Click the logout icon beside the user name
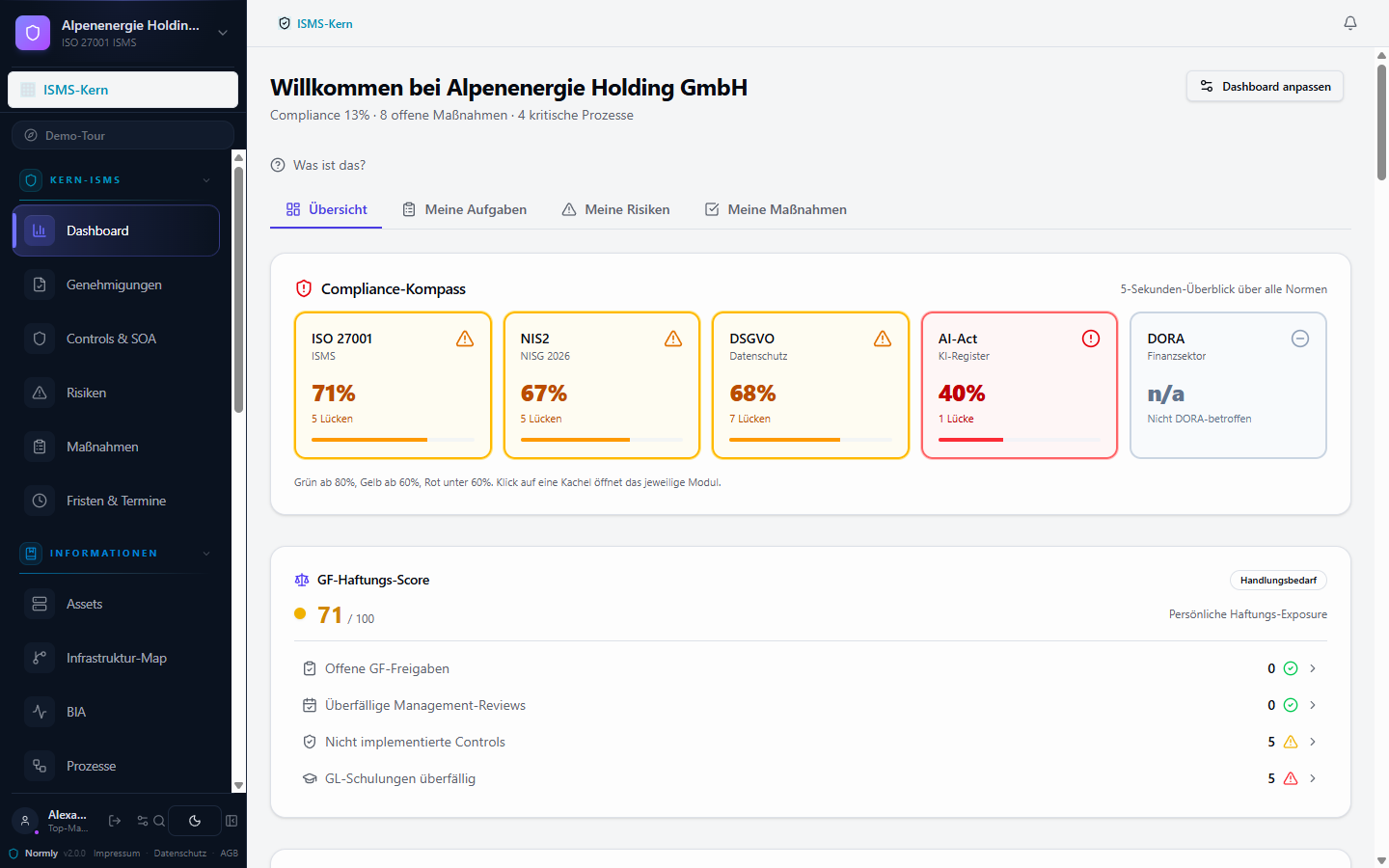This screenshot has height=868, width=1389. [x=115, y=821]
